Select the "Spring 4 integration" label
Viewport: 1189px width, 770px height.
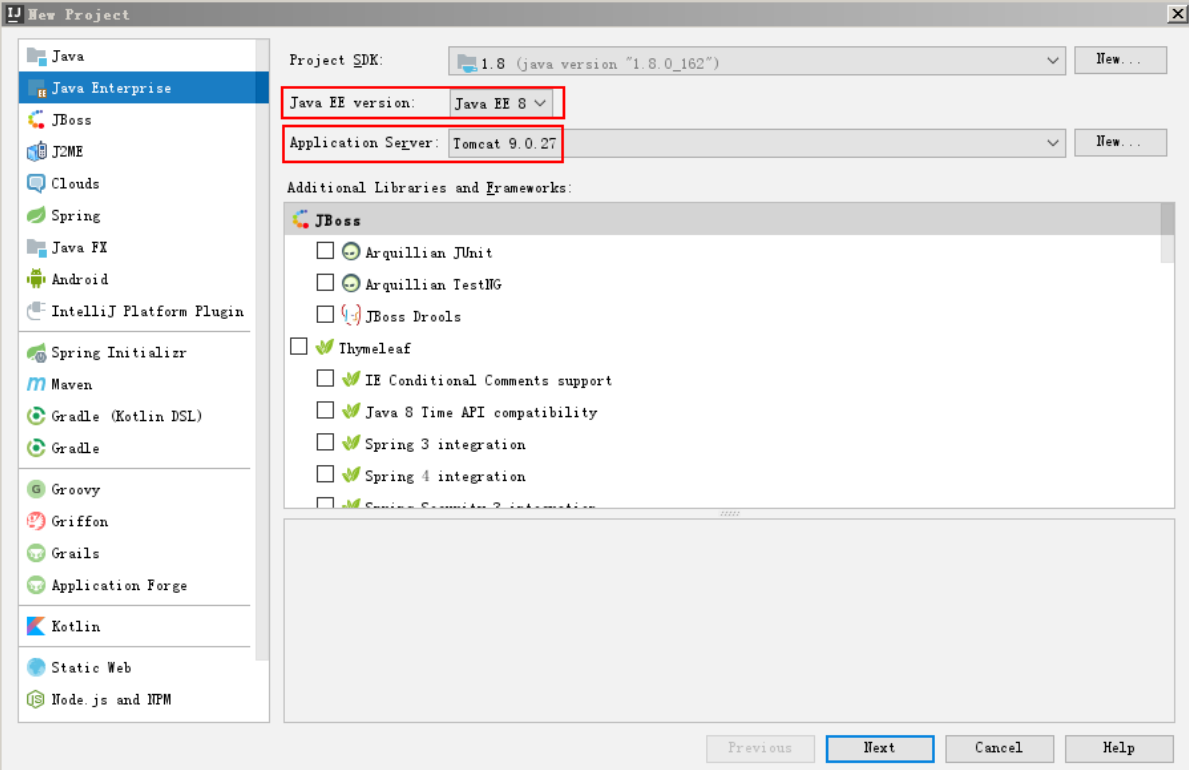tap(445, 476)
